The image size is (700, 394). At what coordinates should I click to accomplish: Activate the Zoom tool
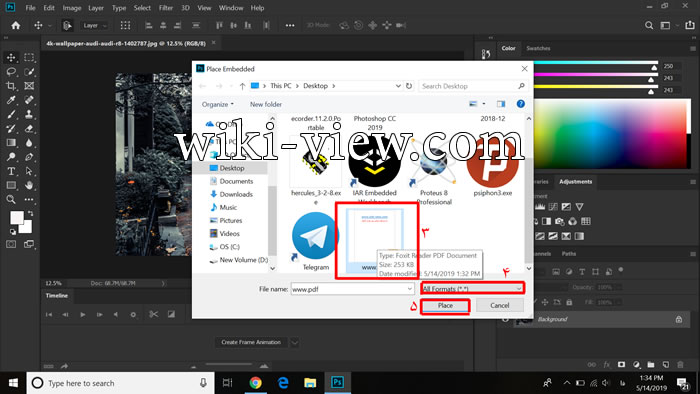[x=11, y=199]
